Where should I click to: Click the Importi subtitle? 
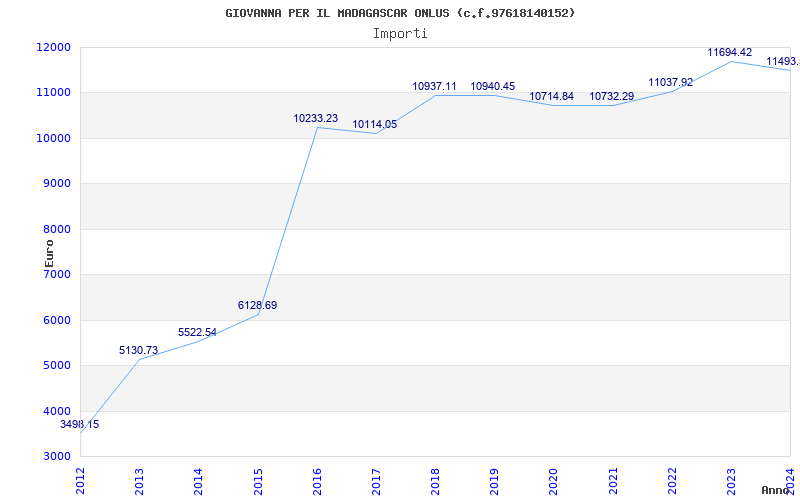click(x=400, y=34)
